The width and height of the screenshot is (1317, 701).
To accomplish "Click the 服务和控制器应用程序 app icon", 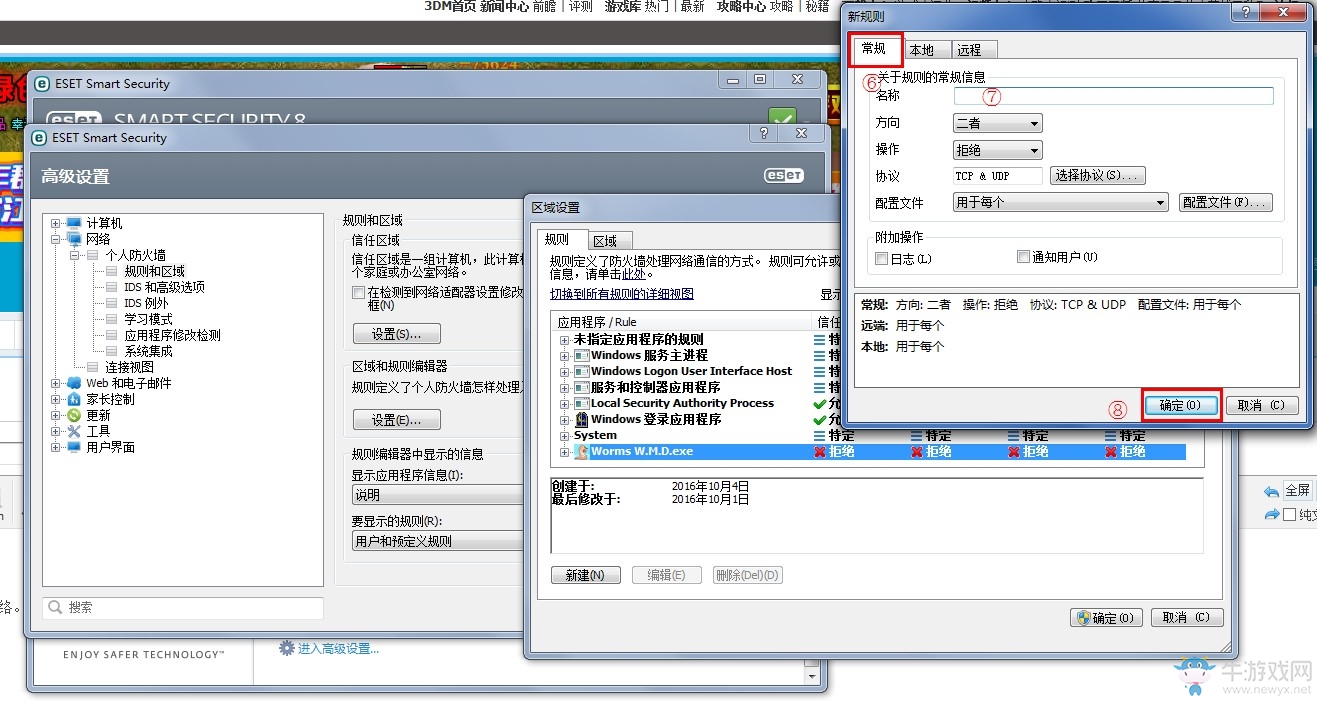I will coord(581,388).
